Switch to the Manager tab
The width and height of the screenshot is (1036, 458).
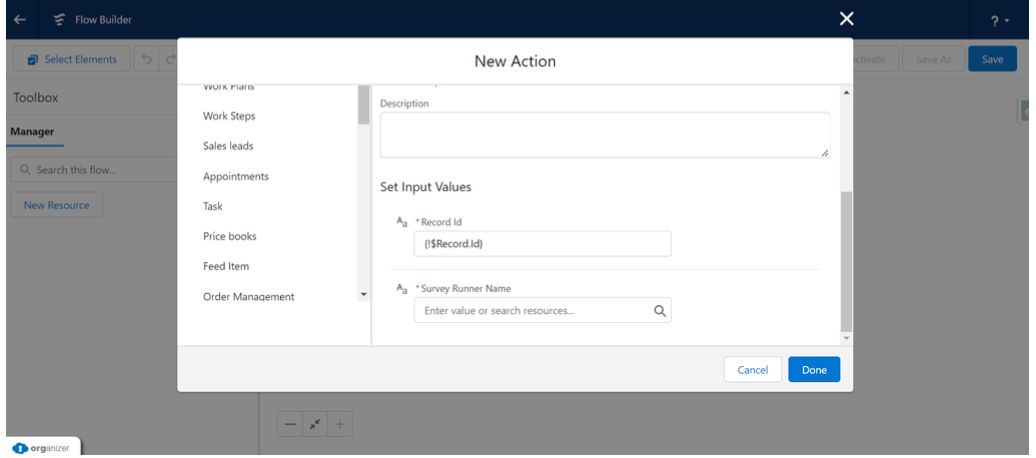(33, 131)
